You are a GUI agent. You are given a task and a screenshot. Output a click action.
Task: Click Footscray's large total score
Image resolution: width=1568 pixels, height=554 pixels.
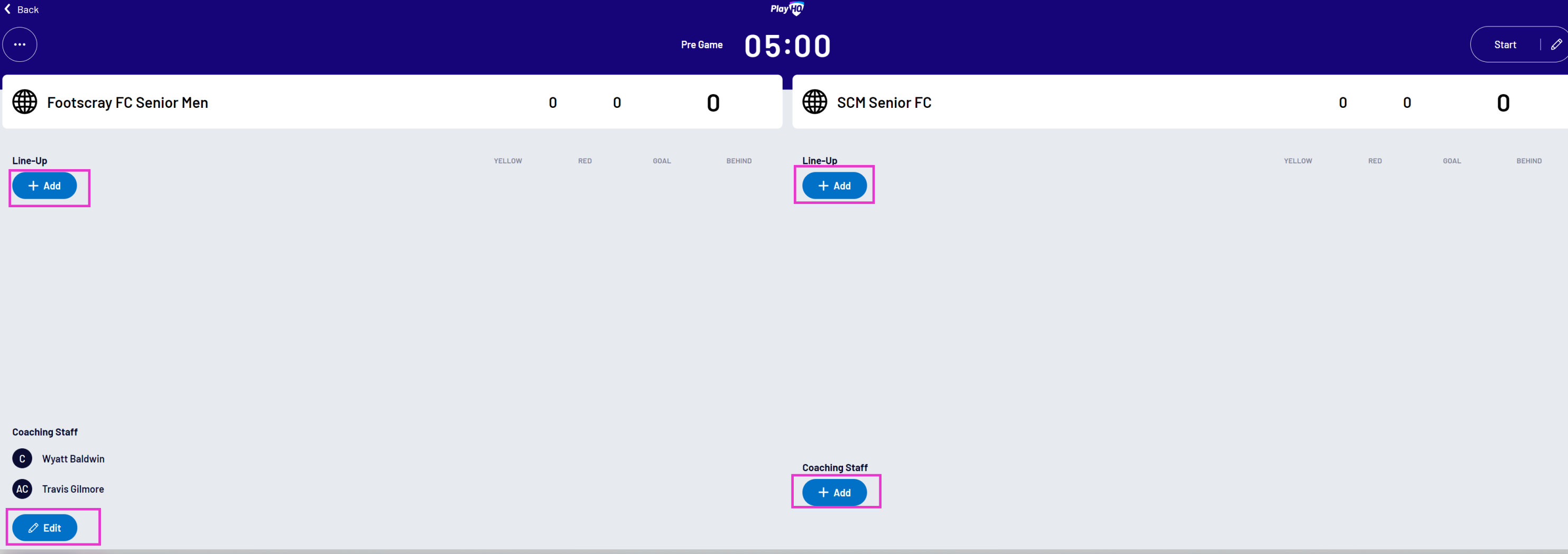(x=713, y=102)
